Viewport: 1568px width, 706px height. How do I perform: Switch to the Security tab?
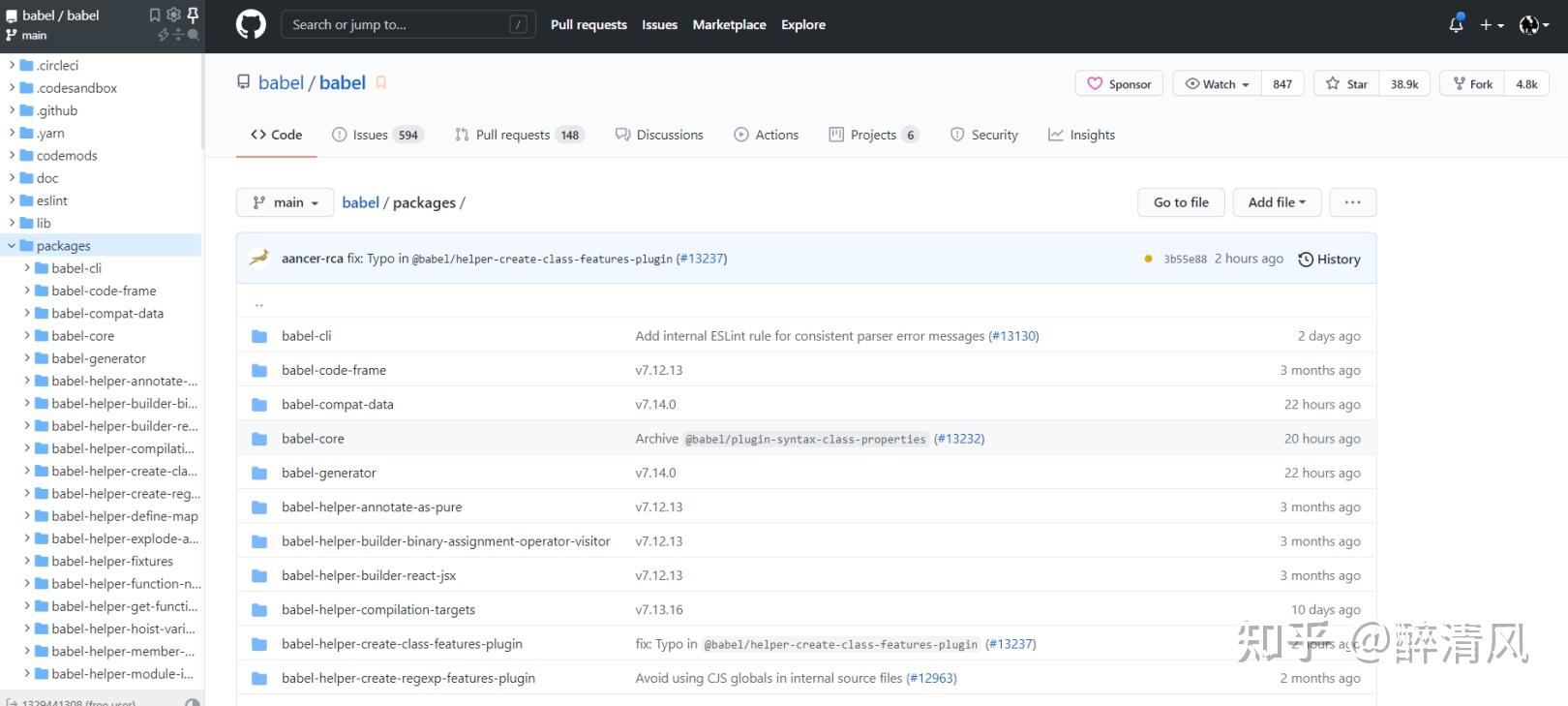coord(983,135)
